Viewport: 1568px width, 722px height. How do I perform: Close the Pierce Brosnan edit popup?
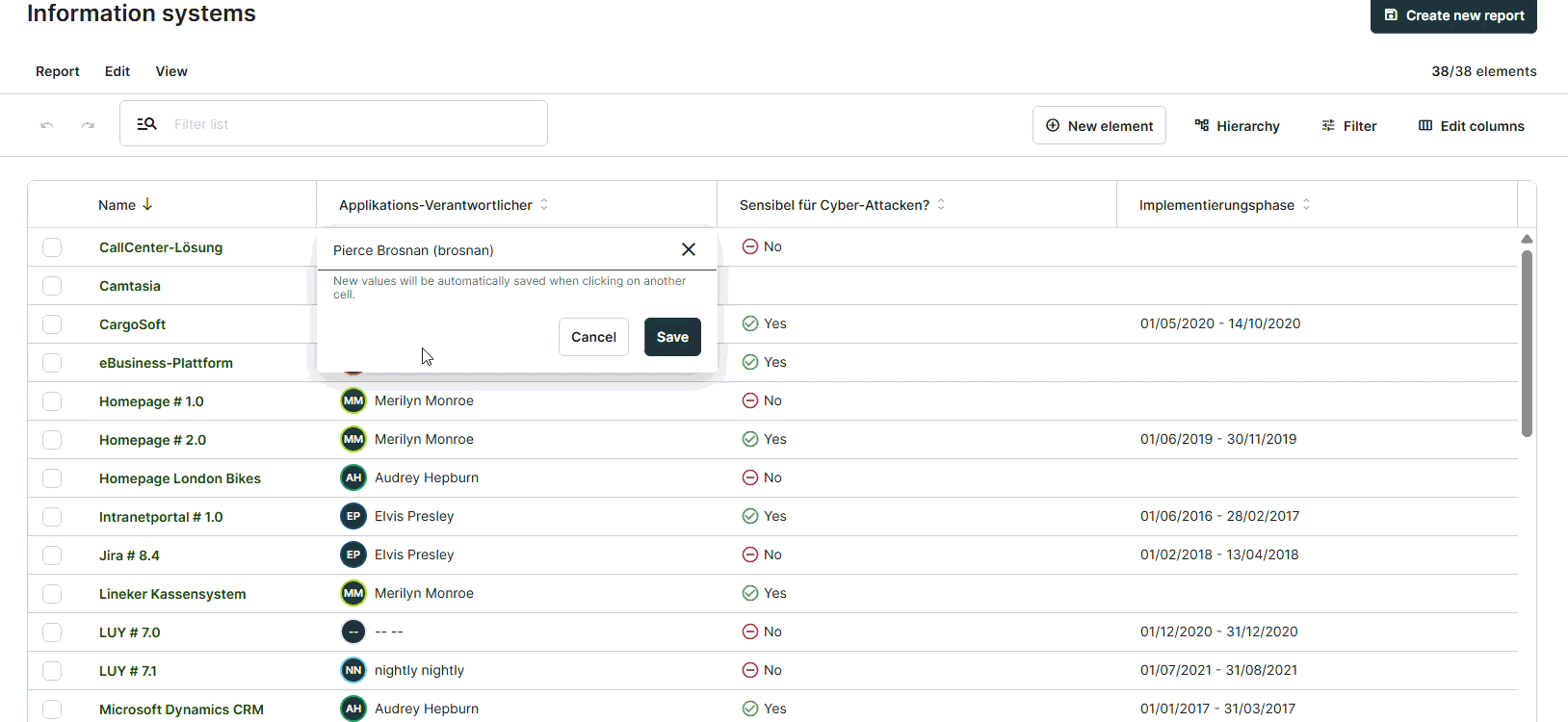click(x=689, y=249)
